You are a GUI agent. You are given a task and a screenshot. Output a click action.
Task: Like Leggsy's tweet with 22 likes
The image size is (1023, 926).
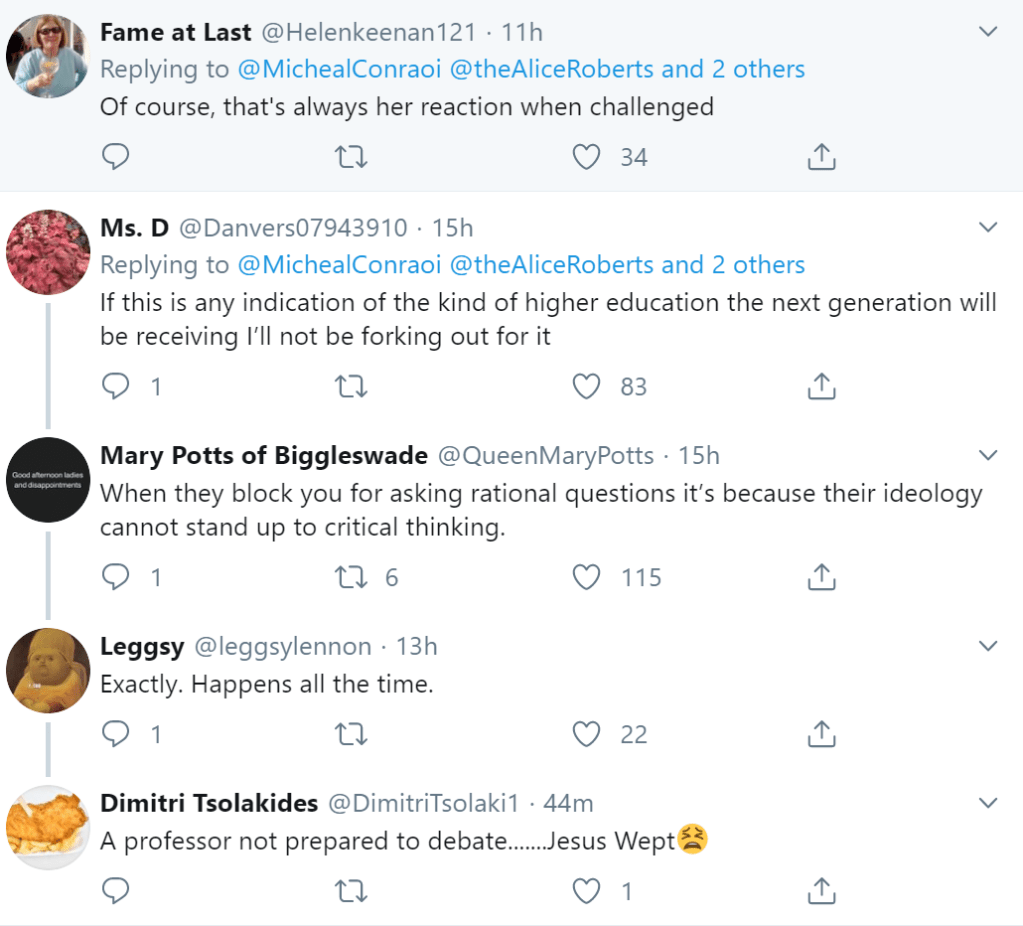pos(586,734)
